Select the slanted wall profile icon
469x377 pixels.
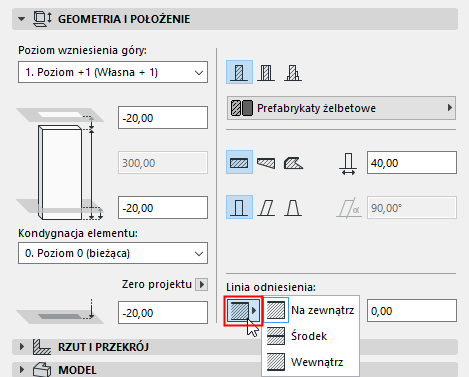pos(266,208)
